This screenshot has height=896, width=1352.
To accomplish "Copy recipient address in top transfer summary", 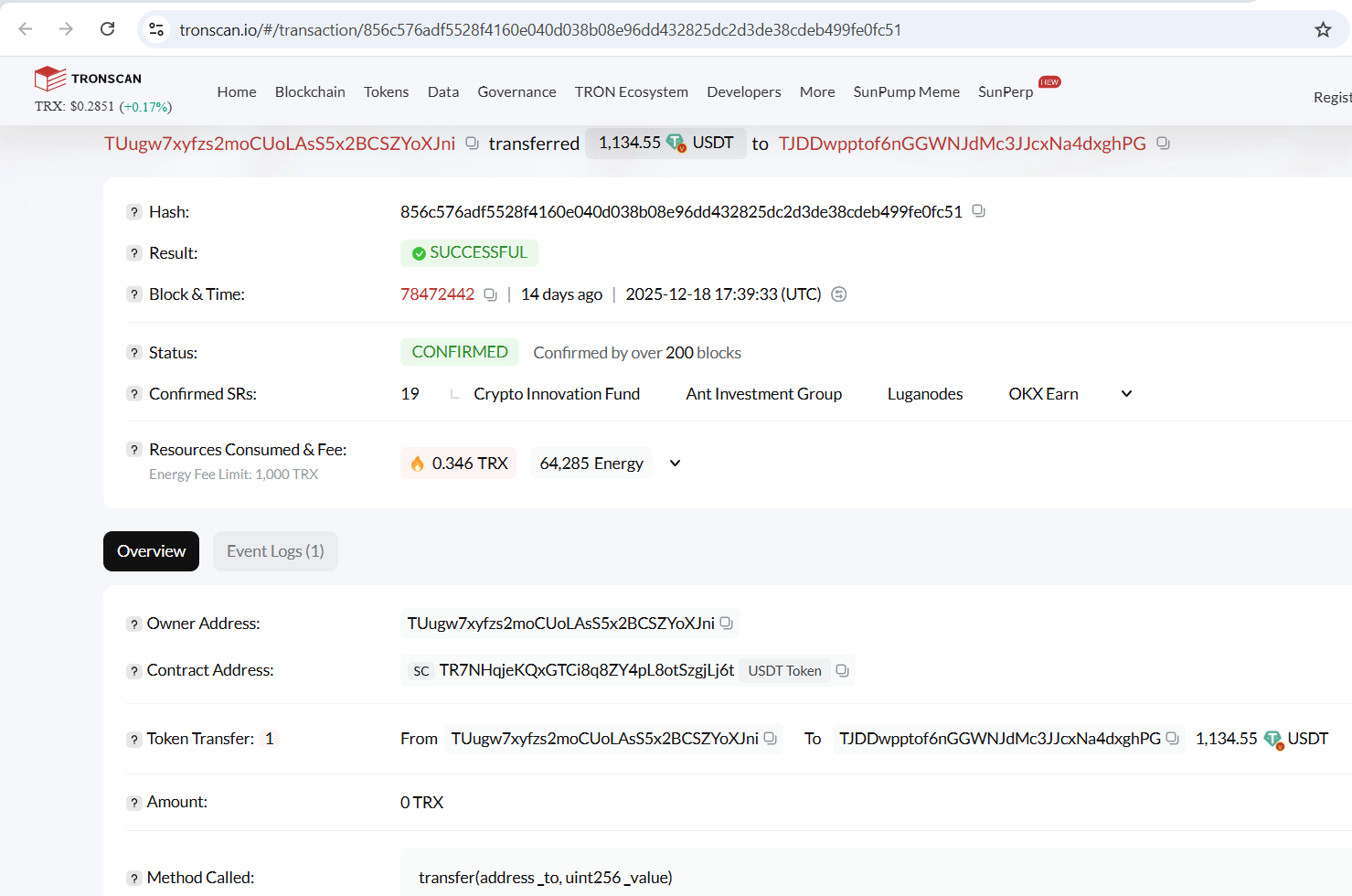I will [1163, 144].
